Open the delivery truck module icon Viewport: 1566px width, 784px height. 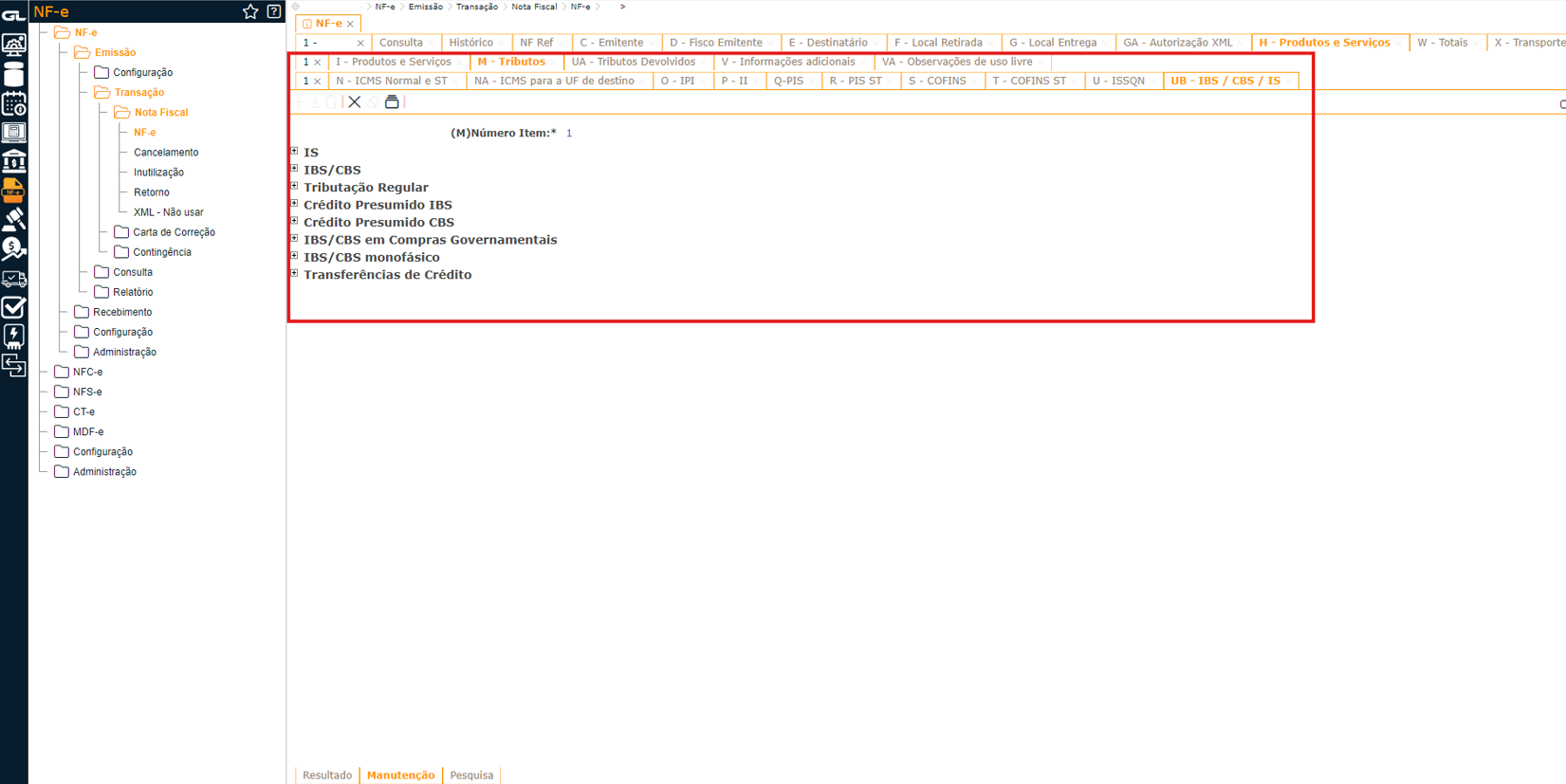coord(13,279)
